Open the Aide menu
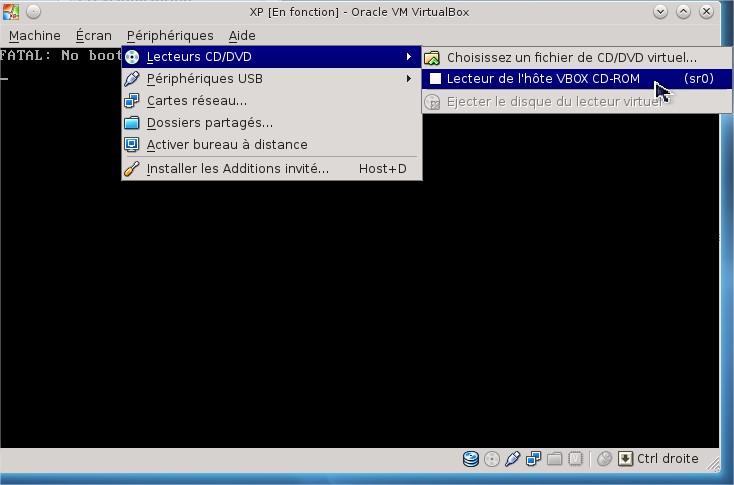Viewport: 734px width, 485px height. 242,36
